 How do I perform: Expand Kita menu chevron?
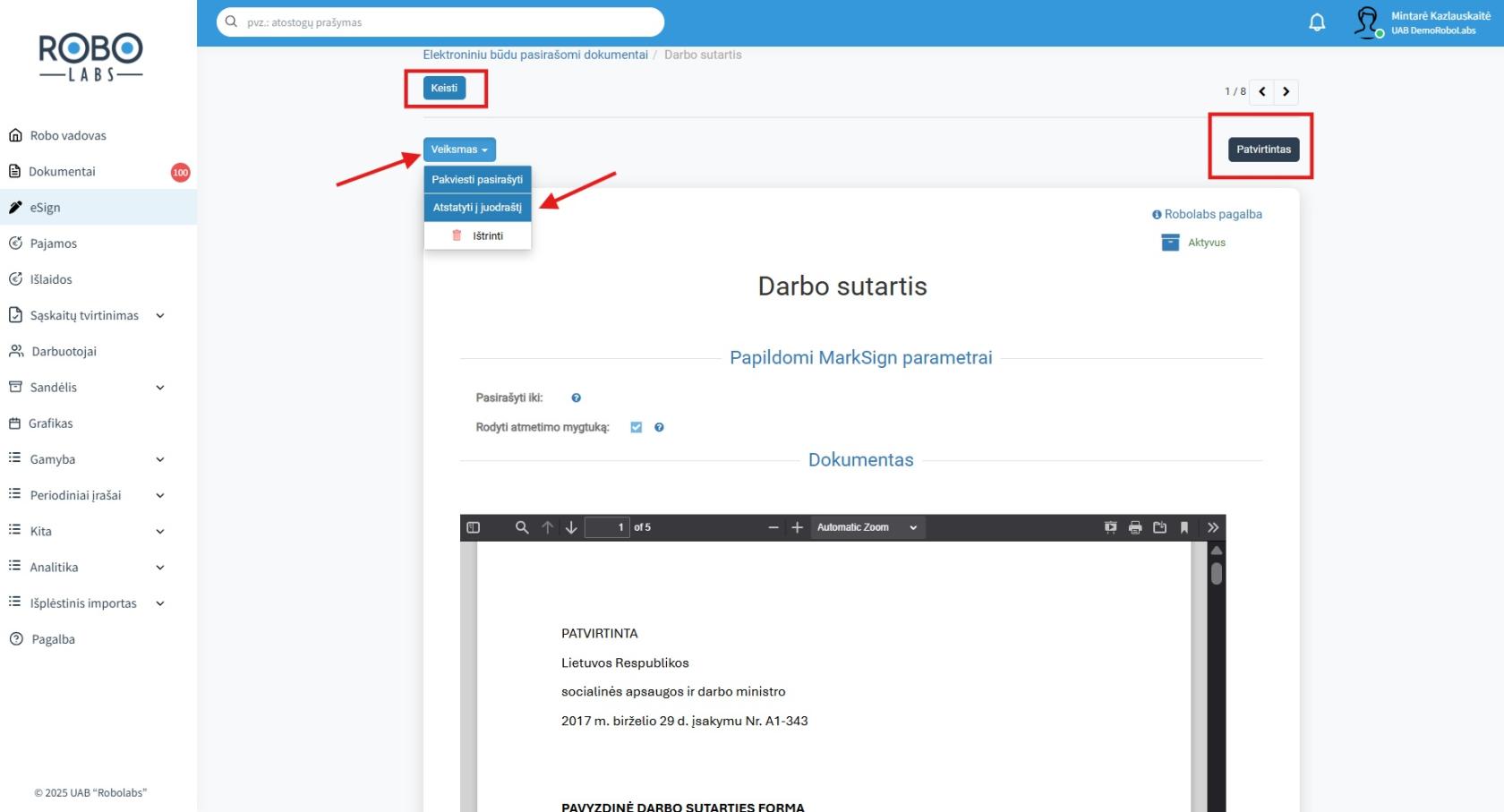160,531
